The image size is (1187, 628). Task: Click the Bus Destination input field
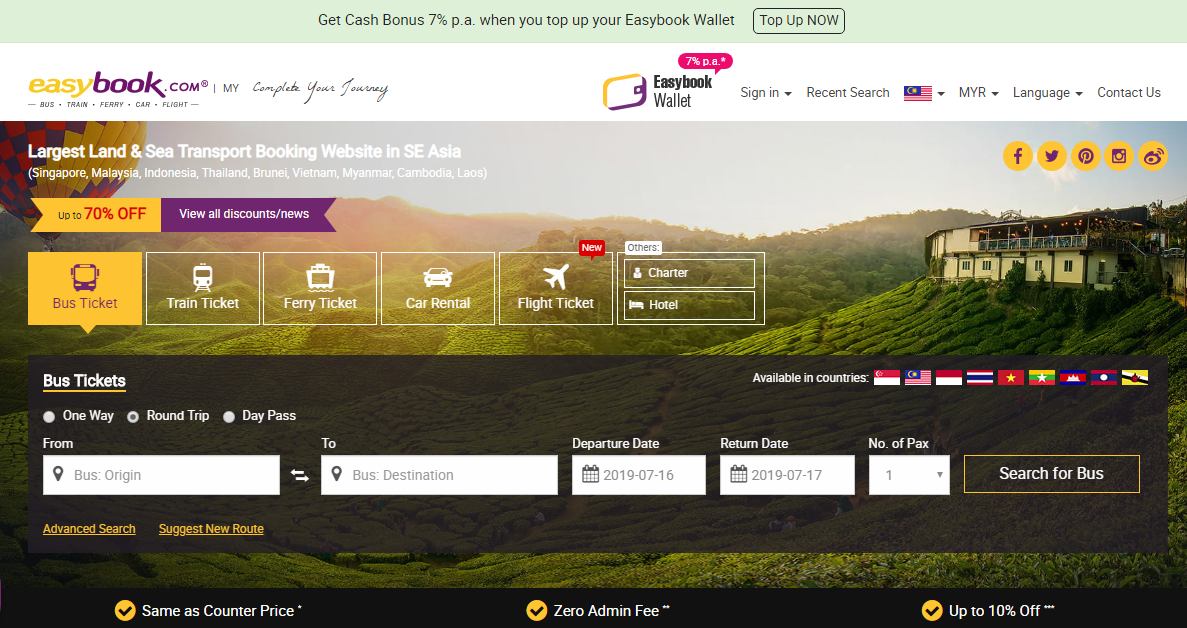tap(439, 475)
